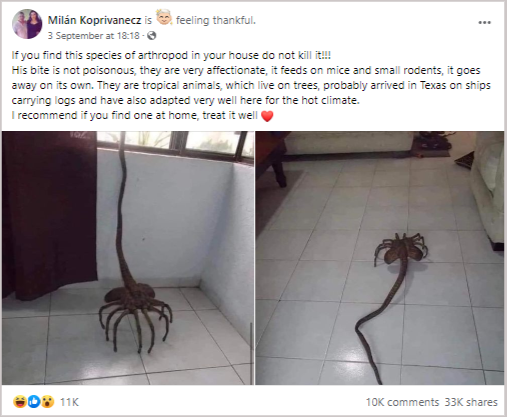The height and width of the screenshot is (417, 507).
Task: View the 10K comments
Action: tap(402, 402)
